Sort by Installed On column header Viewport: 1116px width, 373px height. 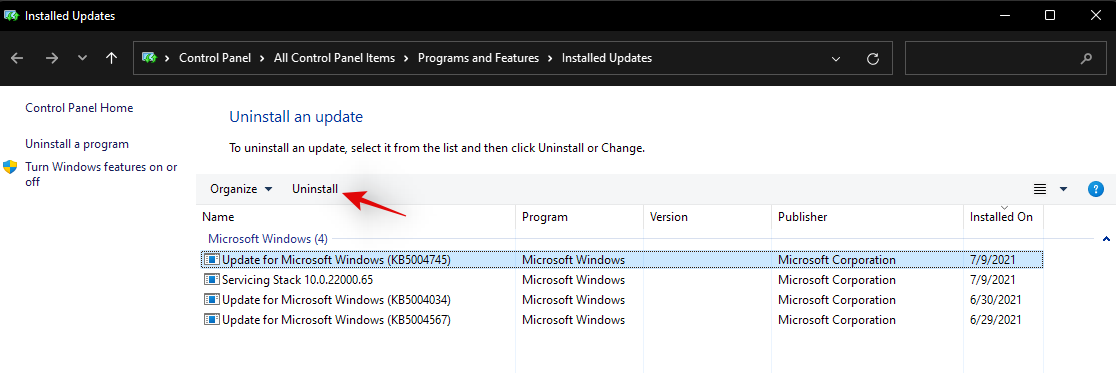pos(1004,217)
